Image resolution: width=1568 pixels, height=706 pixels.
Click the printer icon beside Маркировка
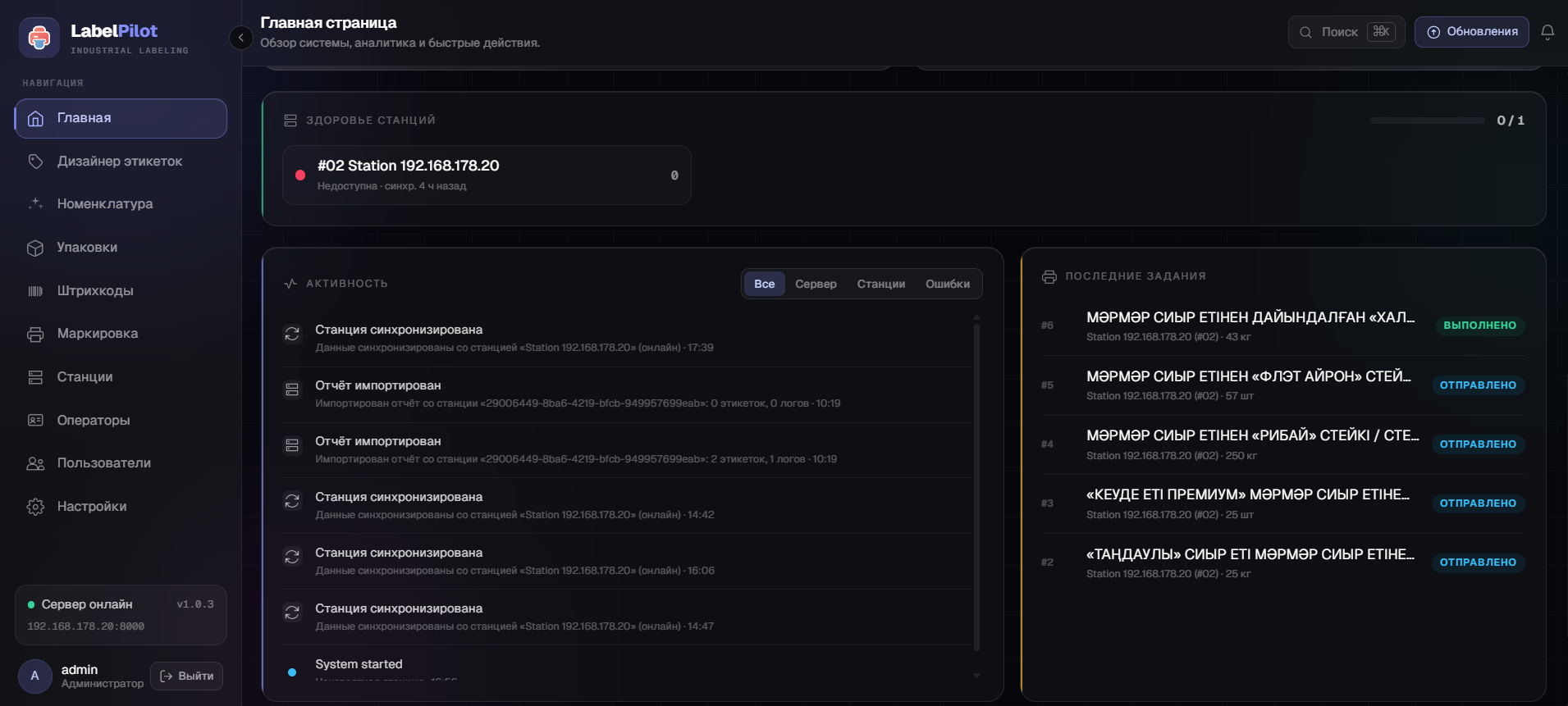tap(35, 334)
